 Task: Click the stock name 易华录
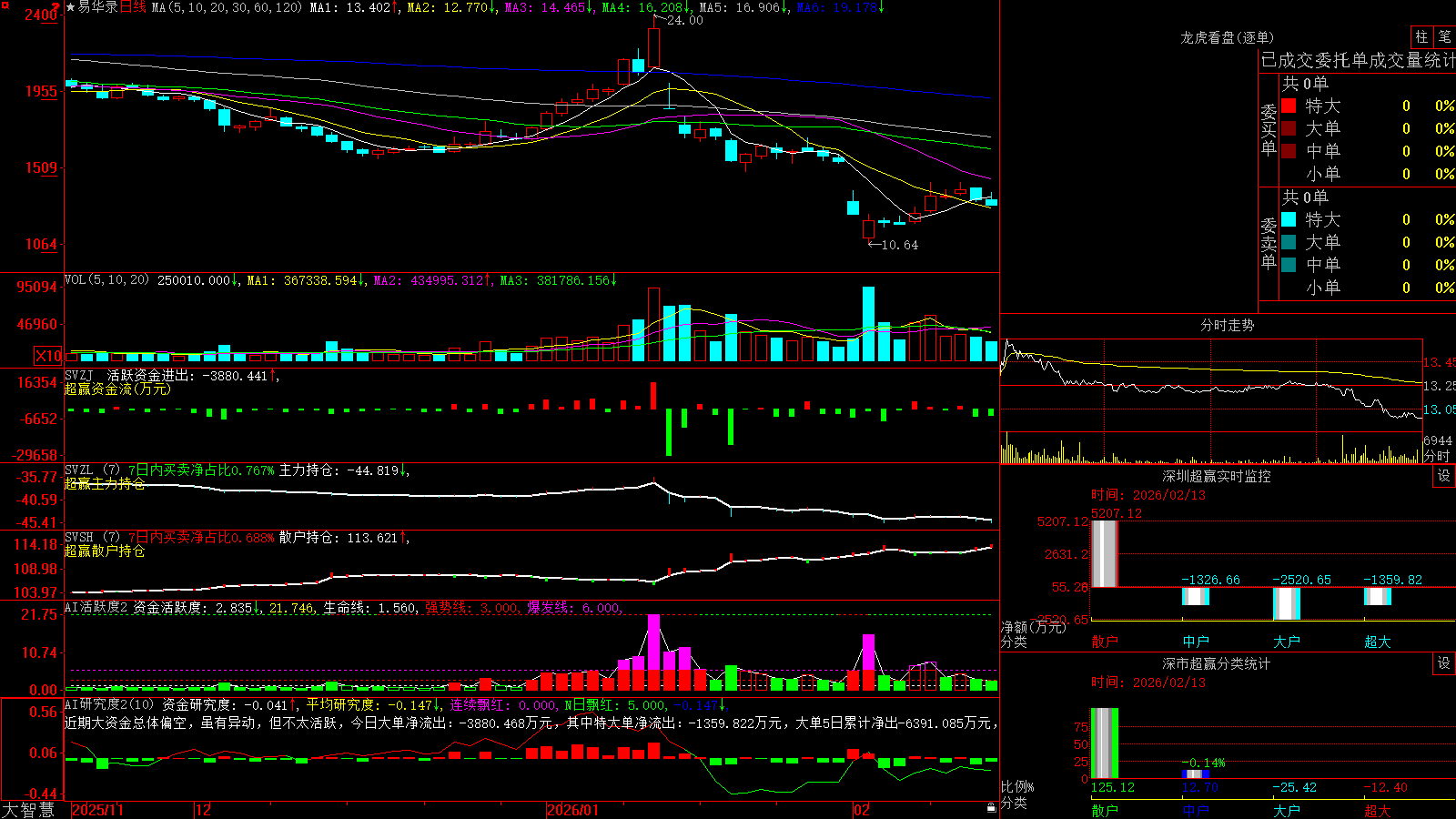98,7
